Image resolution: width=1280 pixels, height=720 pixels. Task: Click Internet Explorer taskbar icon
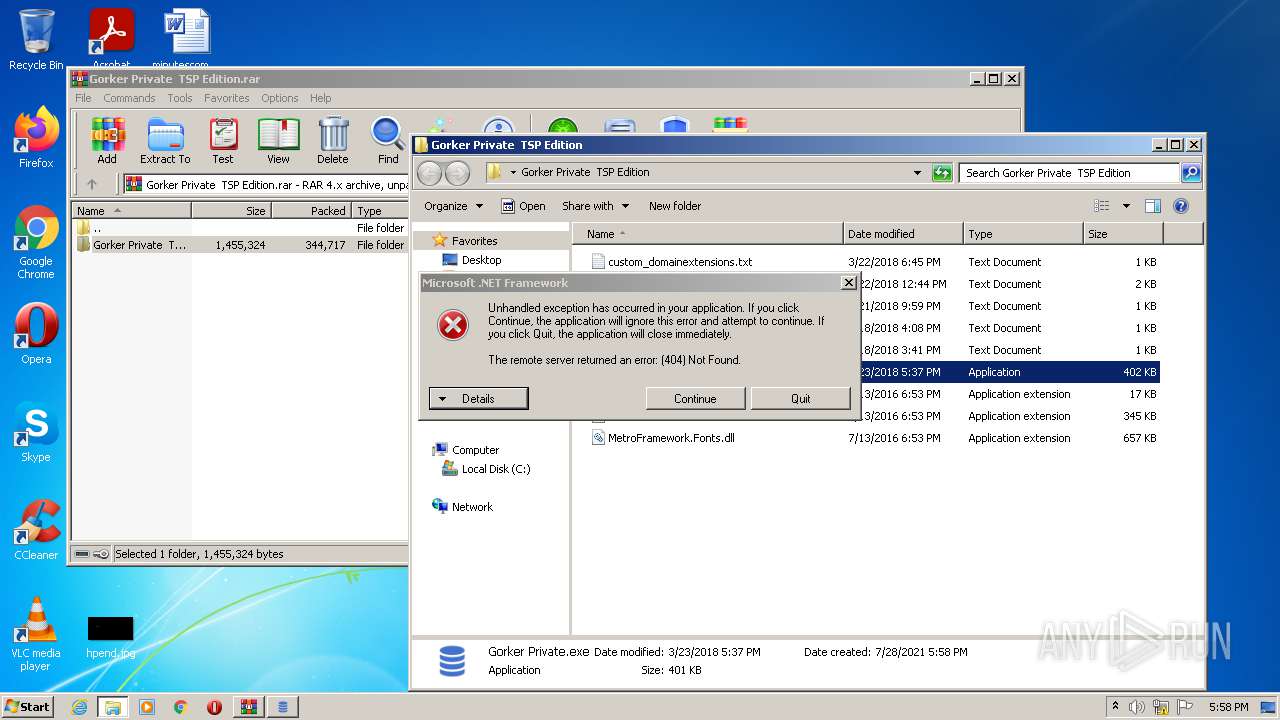tap(79, 707)
